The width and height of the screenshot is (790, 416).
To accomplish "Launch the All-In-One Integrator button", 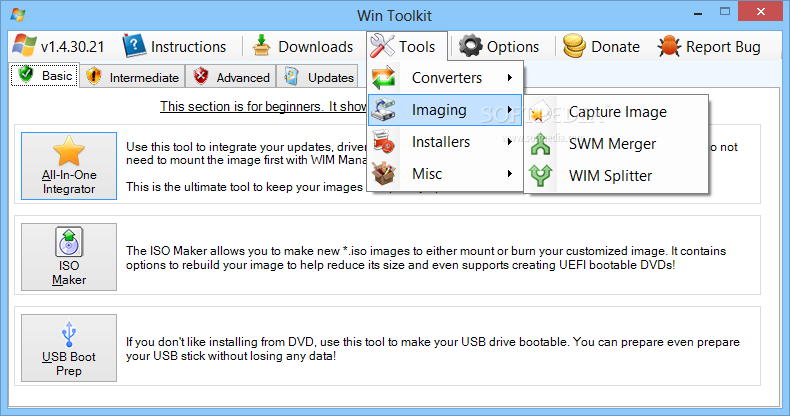I will (x=69, y=166).
